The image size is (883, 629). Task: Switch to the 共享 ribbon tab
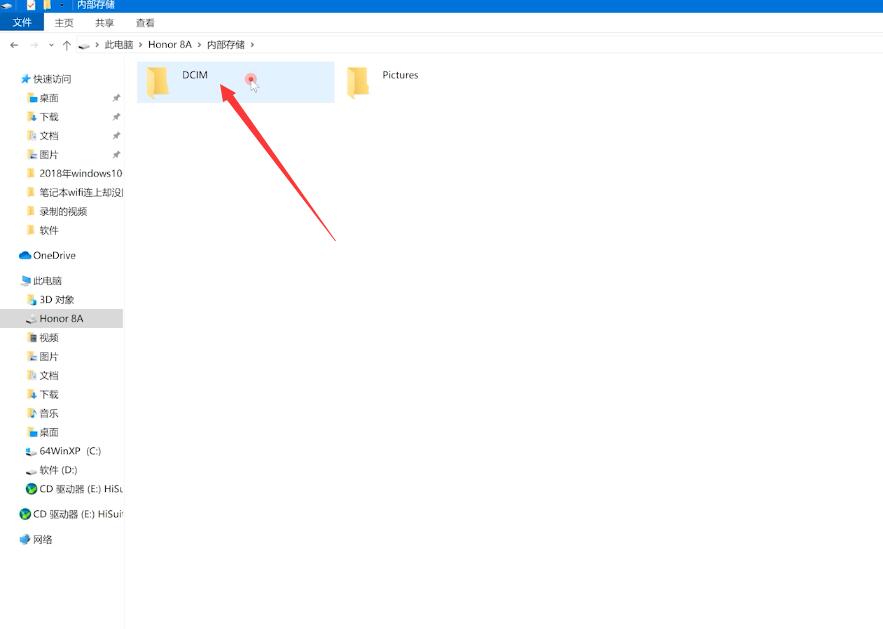[104, 23]
